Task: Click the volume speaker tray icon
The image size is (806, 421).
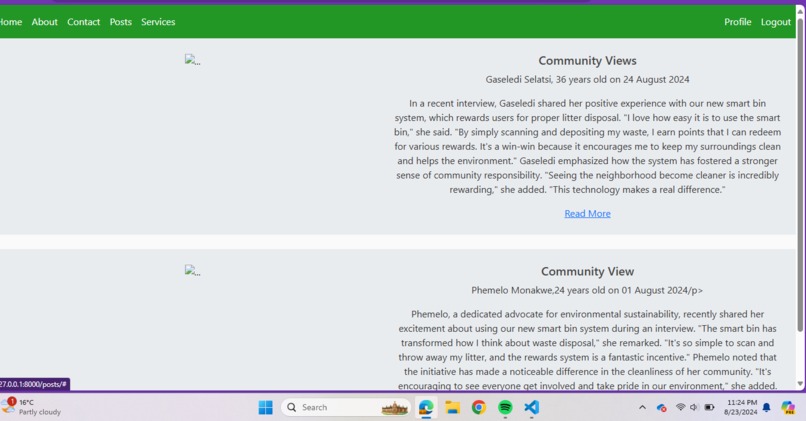Action: point(694,407)
